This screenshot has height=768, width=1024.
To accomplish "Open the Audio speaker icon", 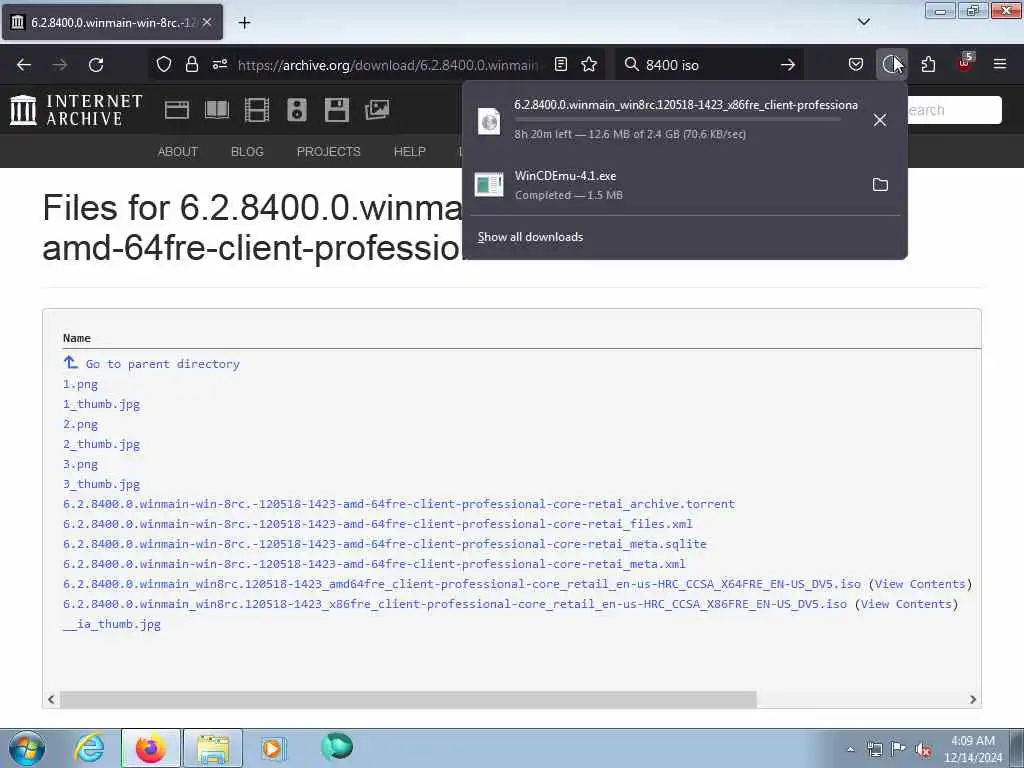I will click(x=296, y=110).
